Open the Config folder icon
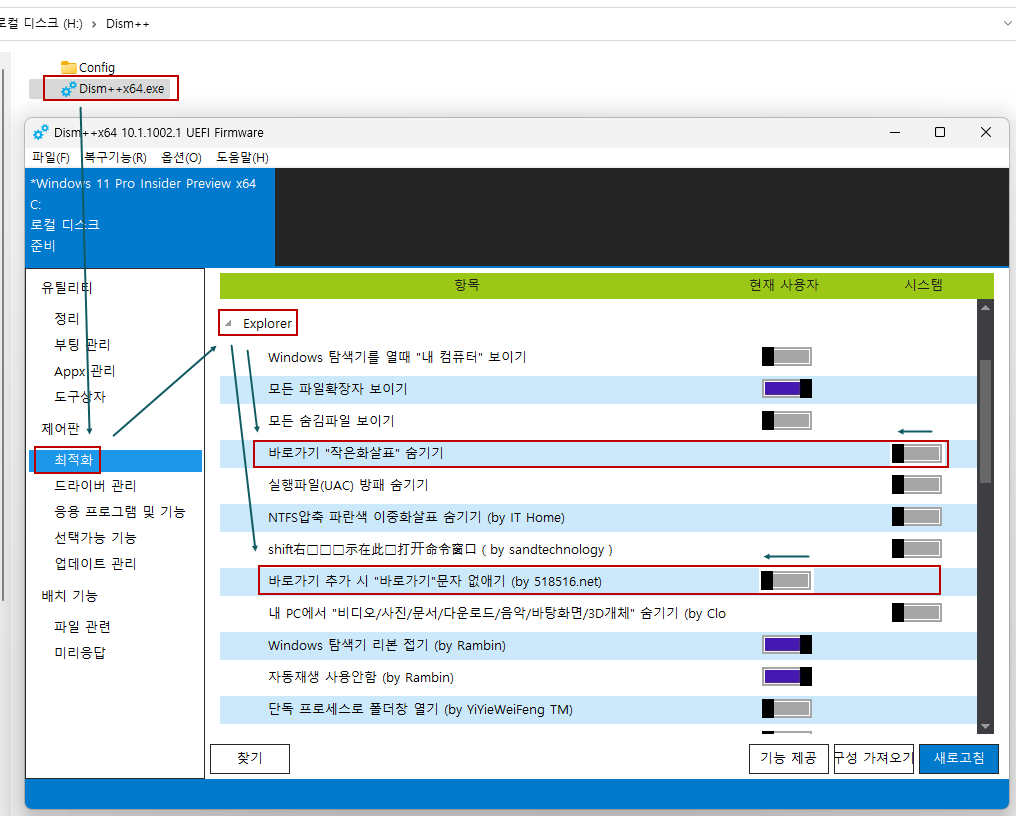The height and width of the screenshot is (816, 1016). click(x=69, y=67)
